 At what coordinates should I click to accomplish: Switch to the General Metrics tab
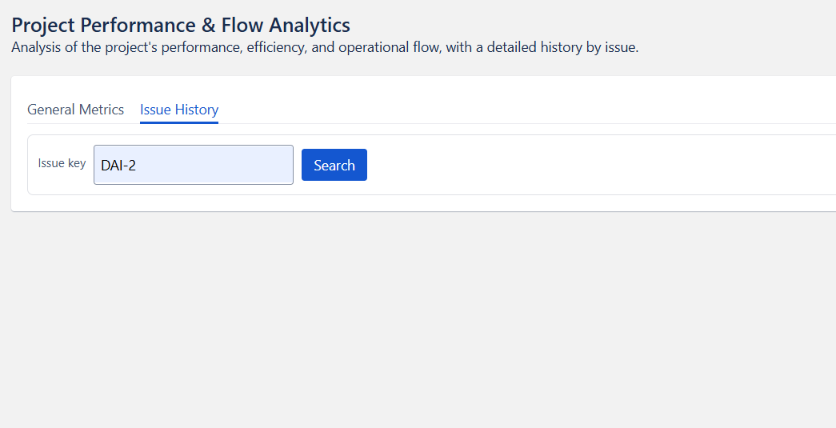click(75, 110)
